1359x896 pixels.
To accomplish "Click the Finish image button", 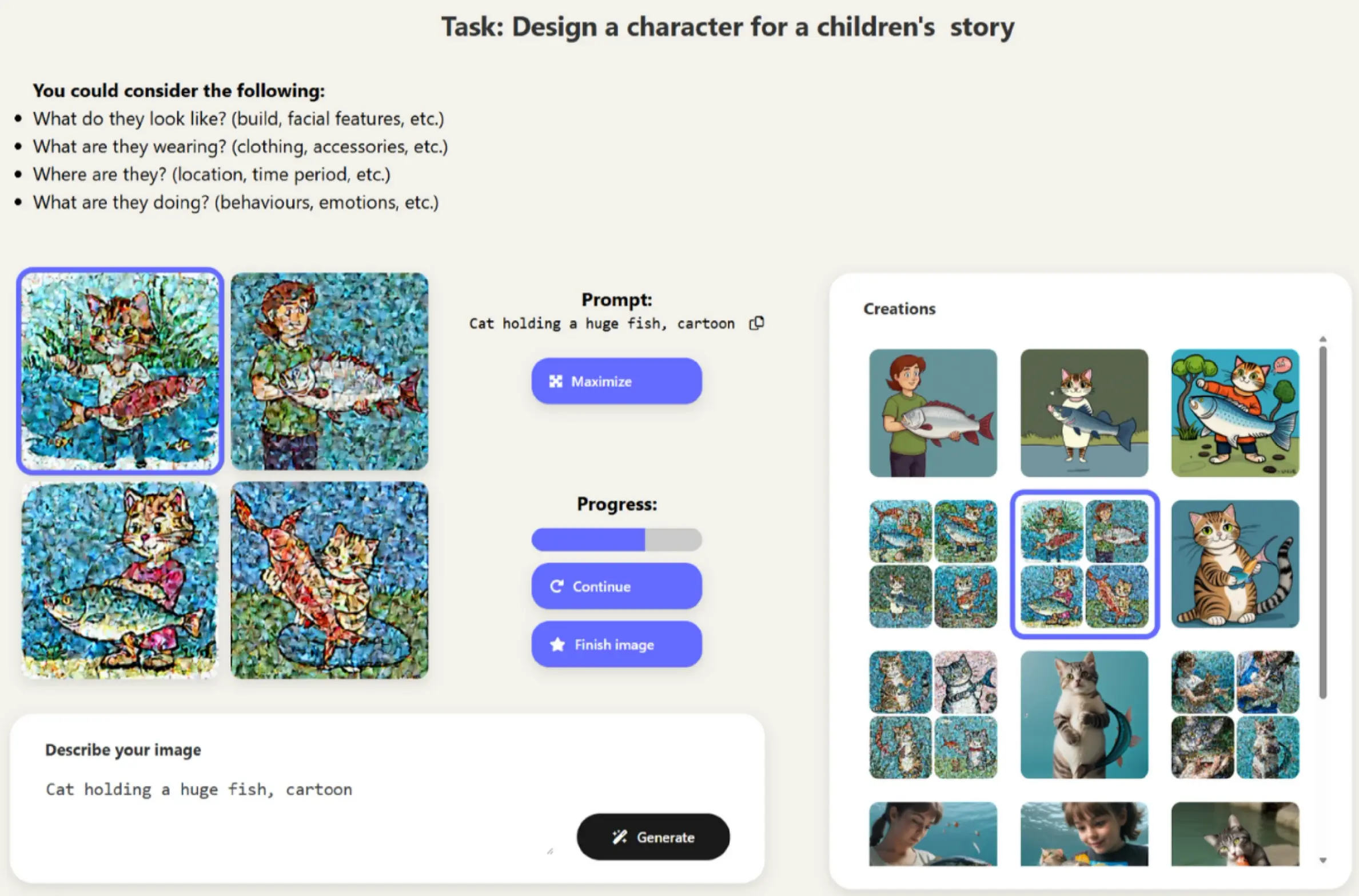I will [616, 645].
